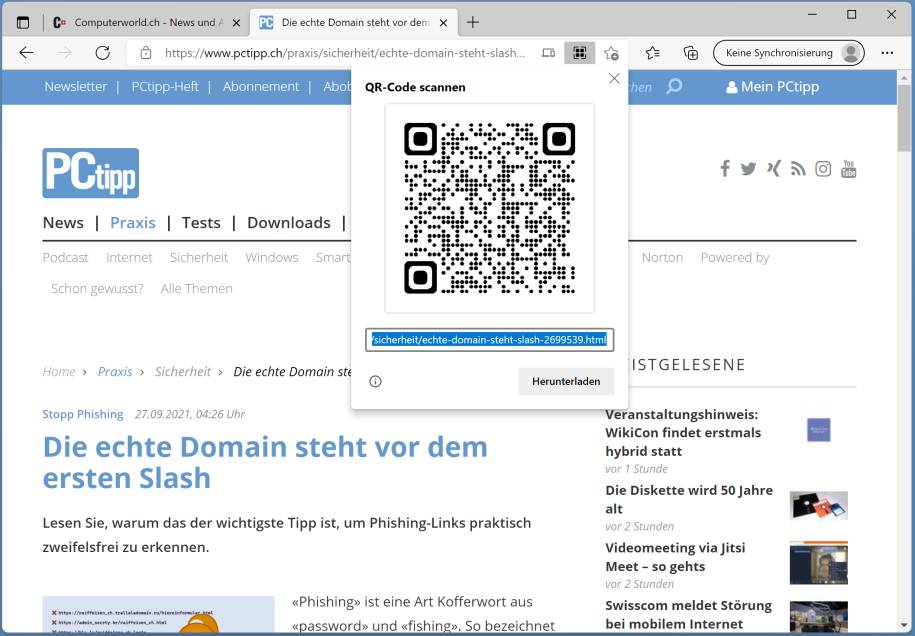Close the QR-Code scannen dialog
Screen dimensions: 915x636
click(614, 78)
